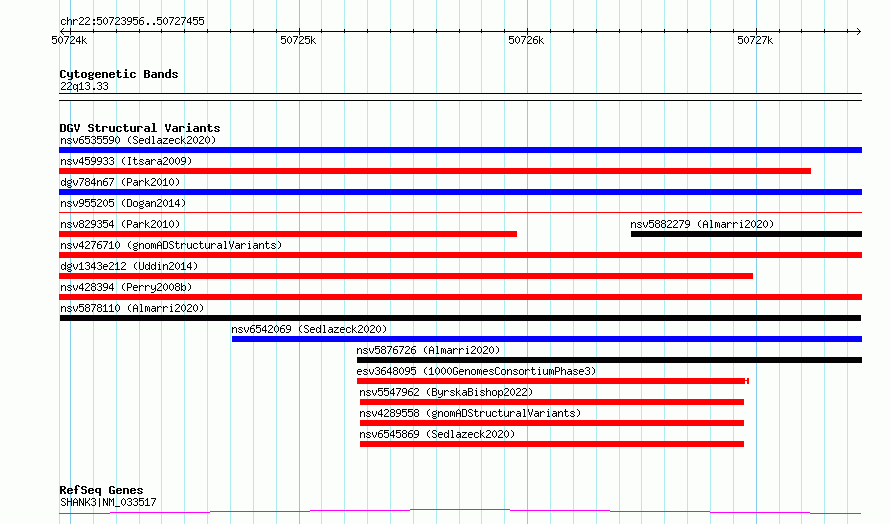Image resolution: width=890 pixels, height=524 pixels.
Task: Select the 22q13.33 band label
Action: click(x=84, y=86)
